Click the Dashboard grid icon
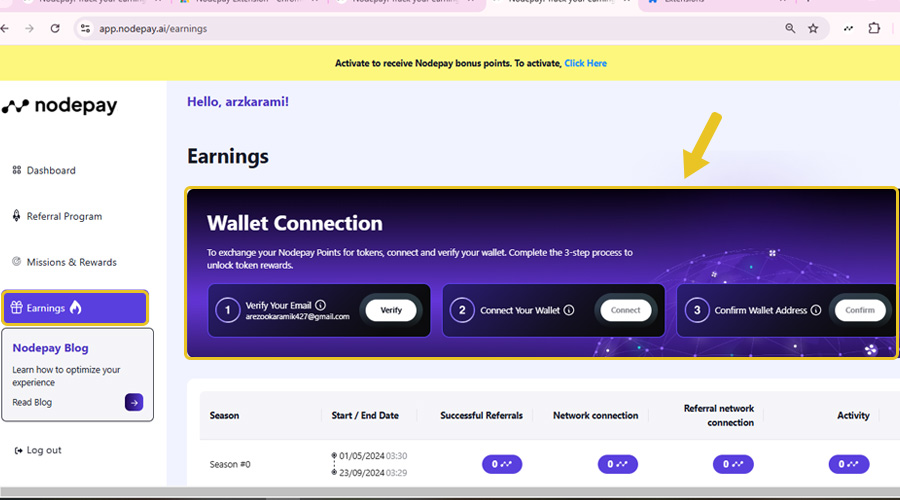 17,170
